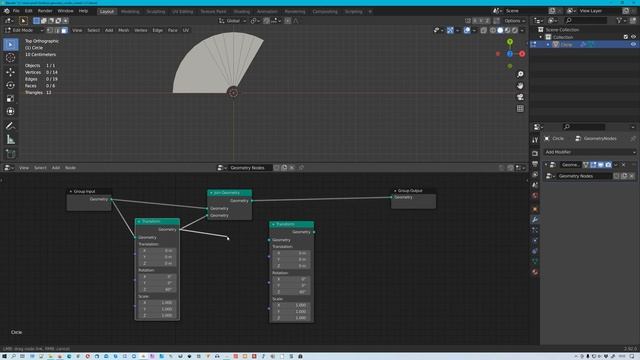Choose the Scale tool in the left toolbar
Viewport: 640px width, 360px height.
(11, 99)
